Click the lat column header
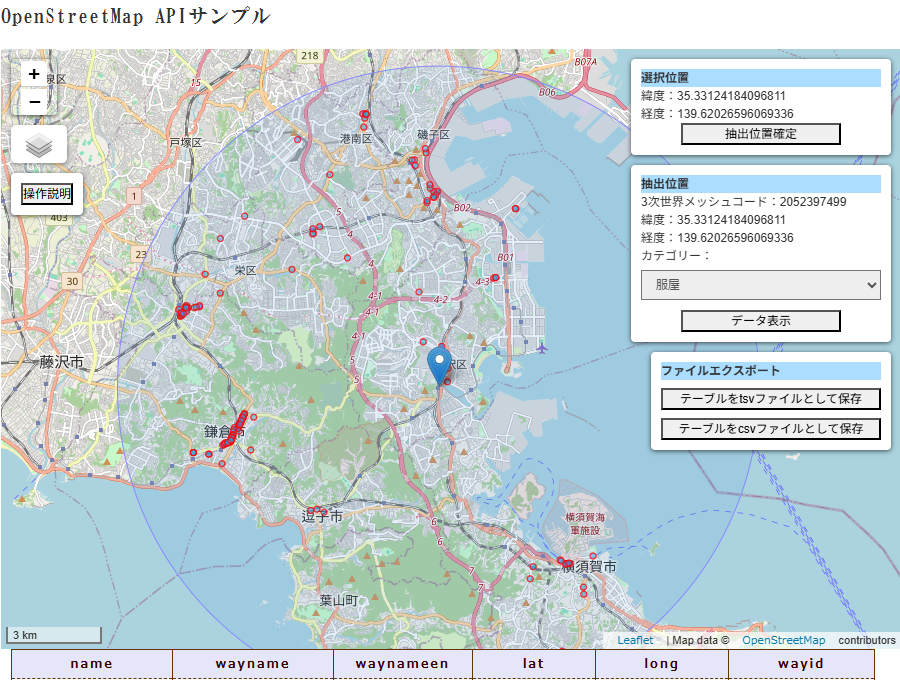900x680 pixels. click(x=533, y=664)
